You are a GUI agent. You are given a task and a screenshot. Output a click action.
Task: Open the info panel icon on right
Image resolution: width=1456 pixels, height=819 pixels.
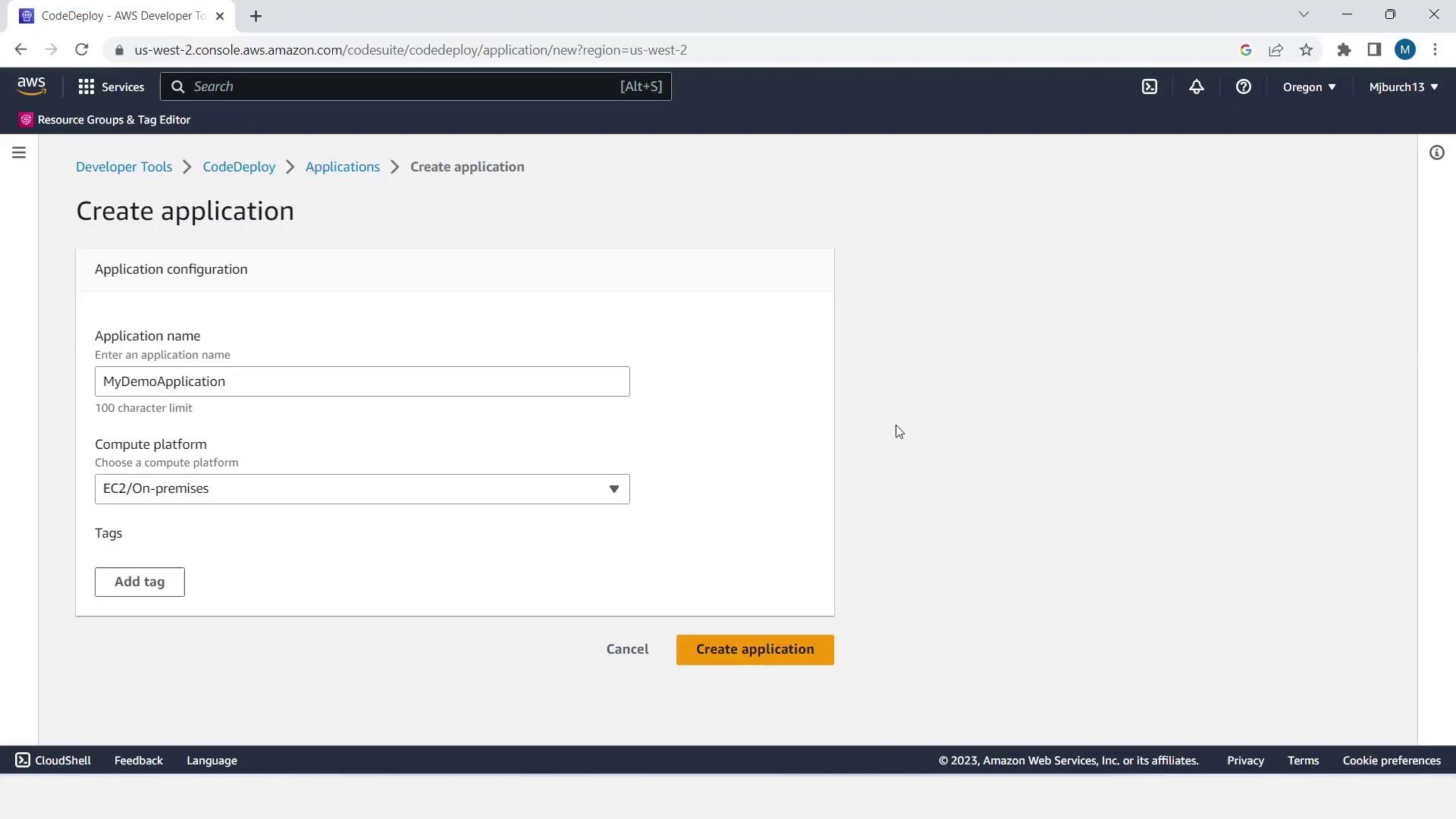click(x=1436, y=152)
